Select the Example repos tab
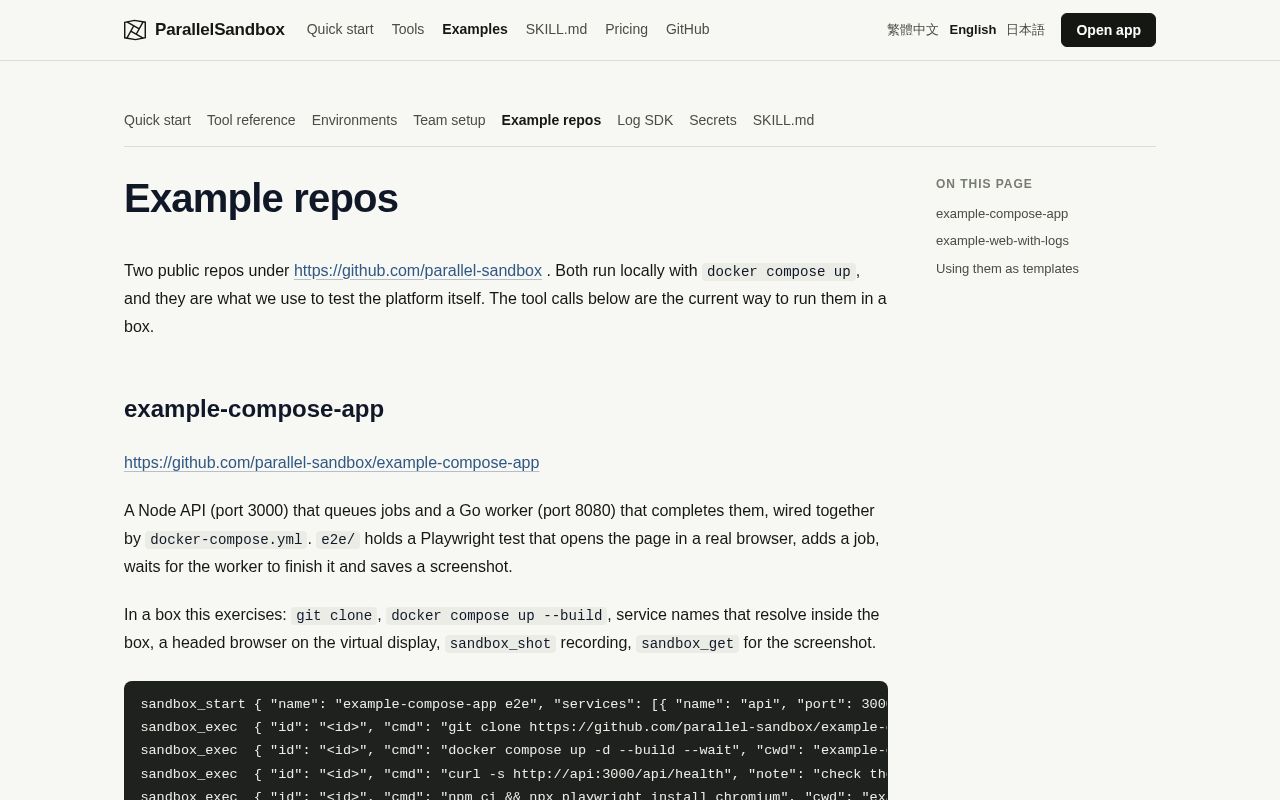 [x=551, y=120]
